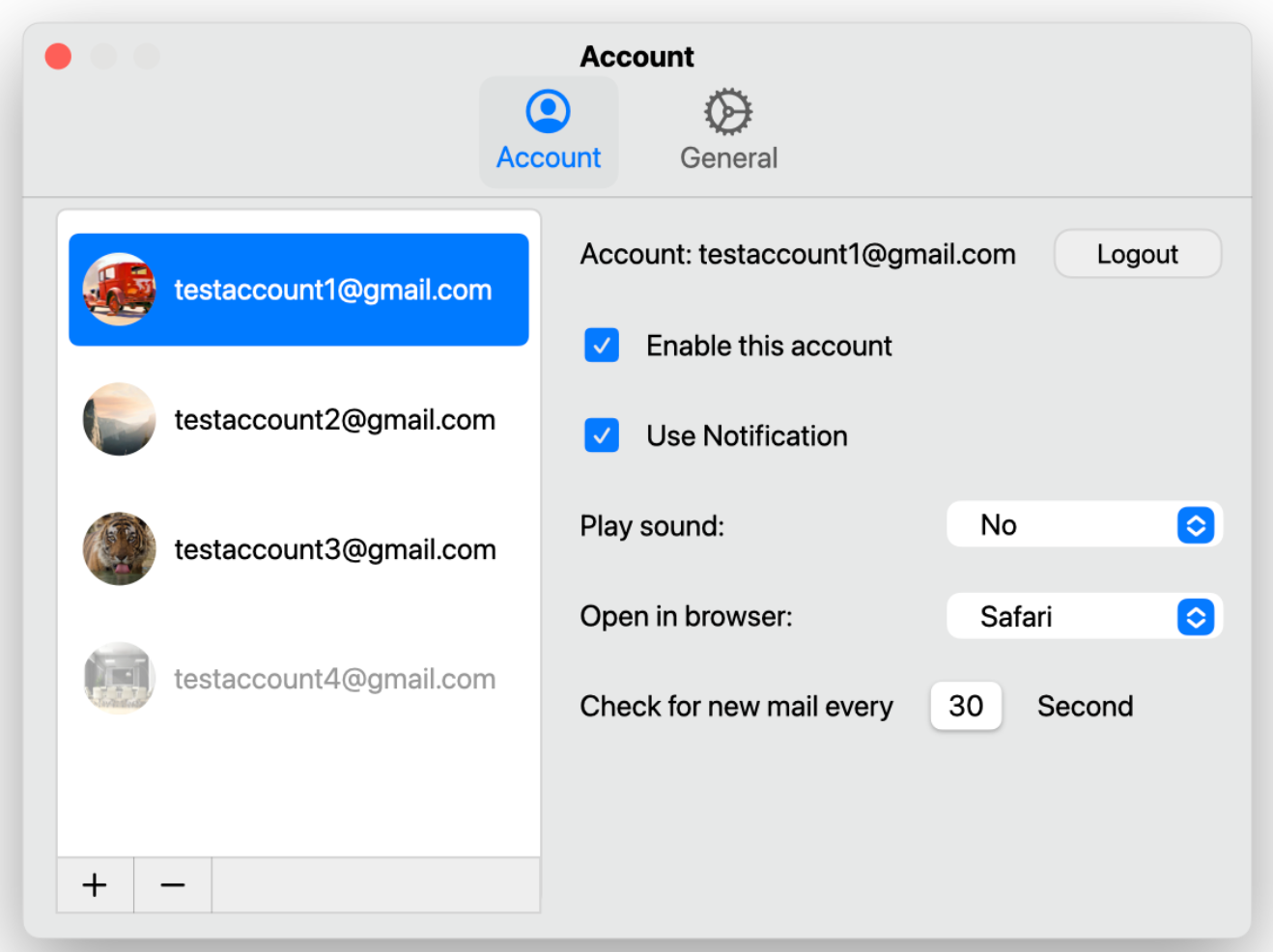Select testaccount3@gmail.com in the account list
Screen dimensions: 1273x952
pos(334,549)
